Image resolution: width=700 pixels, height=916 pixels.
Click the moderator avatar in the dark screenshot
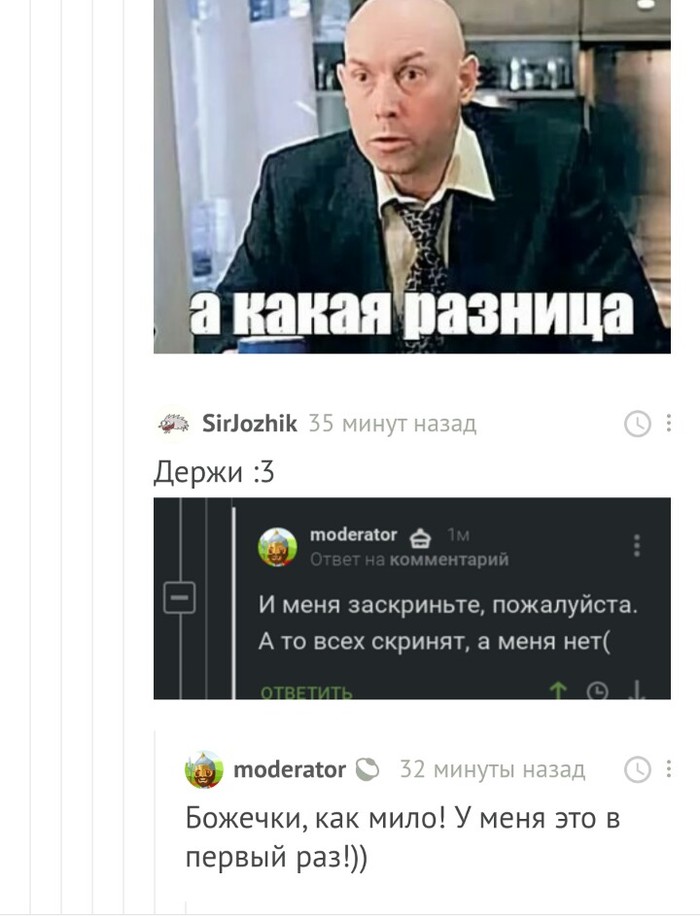[278, 547]
